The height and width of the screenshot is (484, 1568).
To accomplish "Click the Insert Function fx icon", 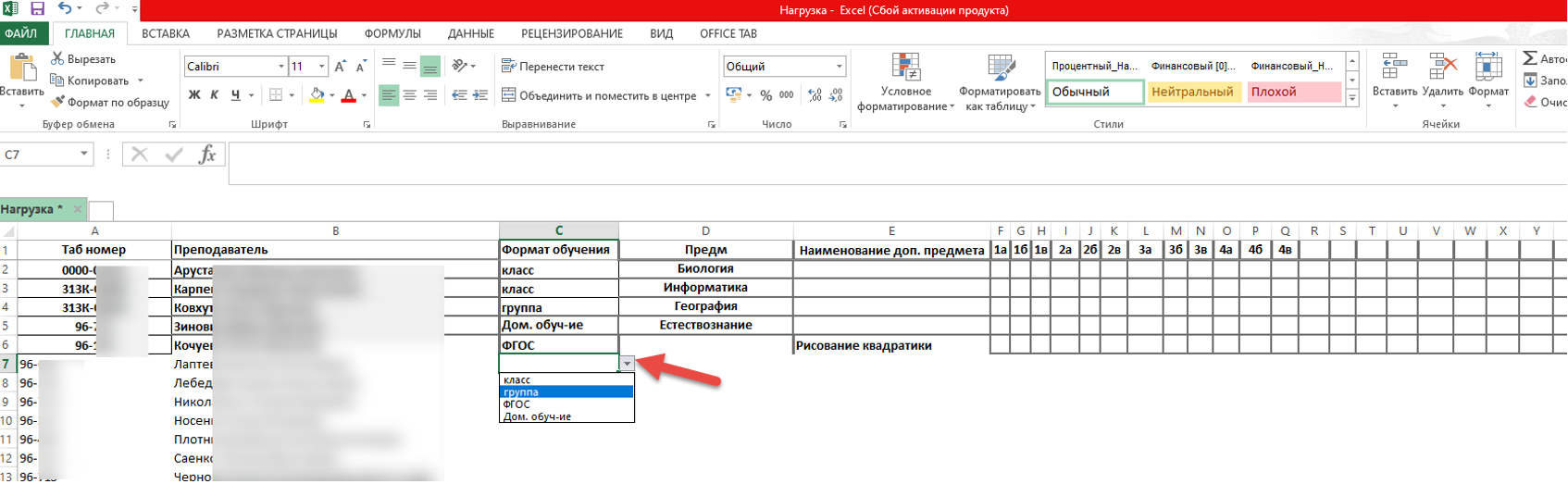I will click(x=207, y=155).
